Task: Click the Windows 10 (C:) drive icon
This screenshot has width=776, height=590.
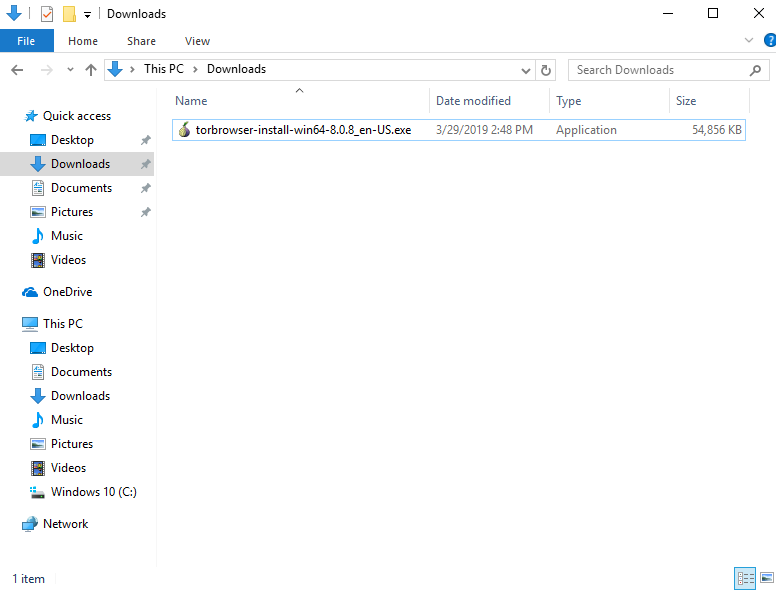Action: coord(38,492)
